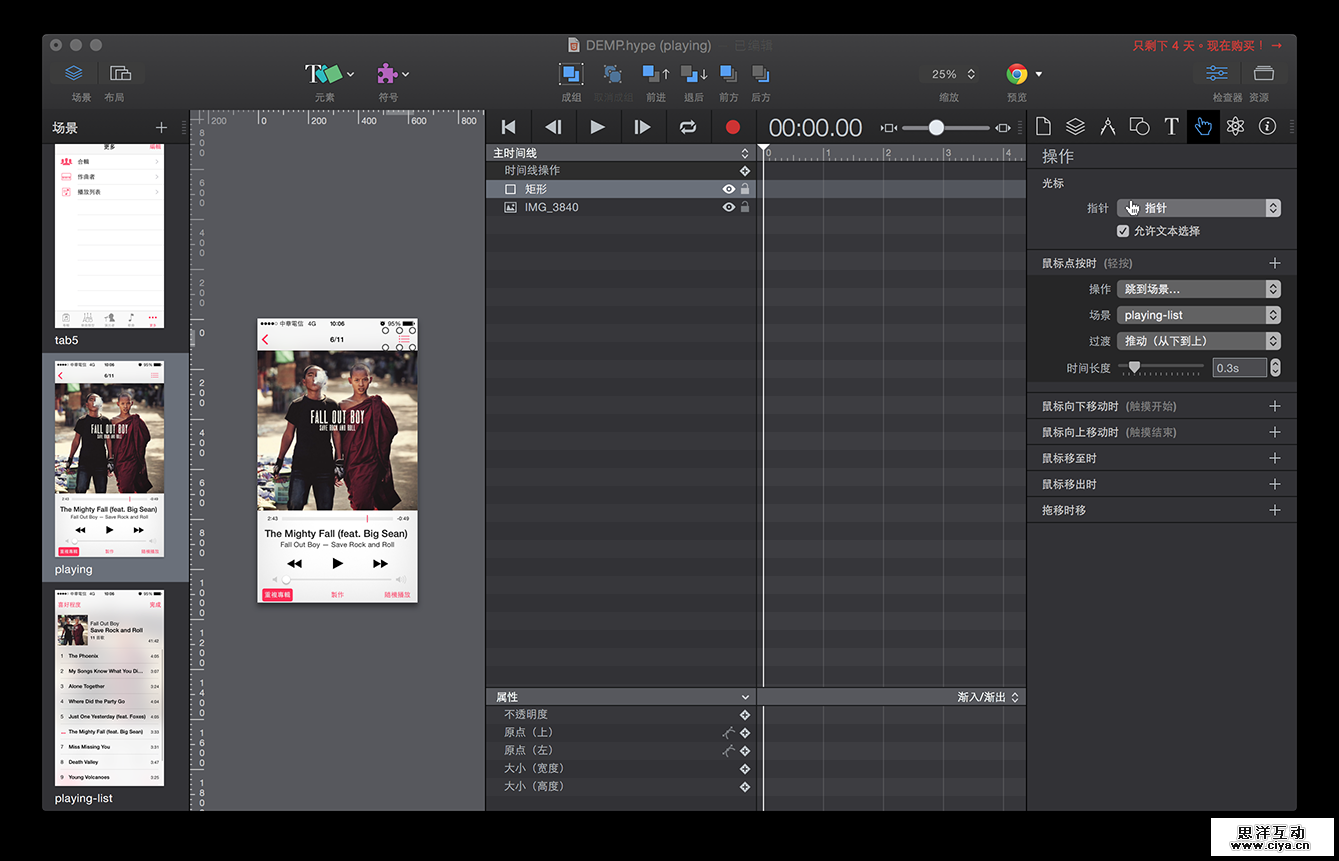The height and width of the screenshot is (861, 1339).
Task: Select the playing-list scene thumbnail
Action: (x=109, y=687)
